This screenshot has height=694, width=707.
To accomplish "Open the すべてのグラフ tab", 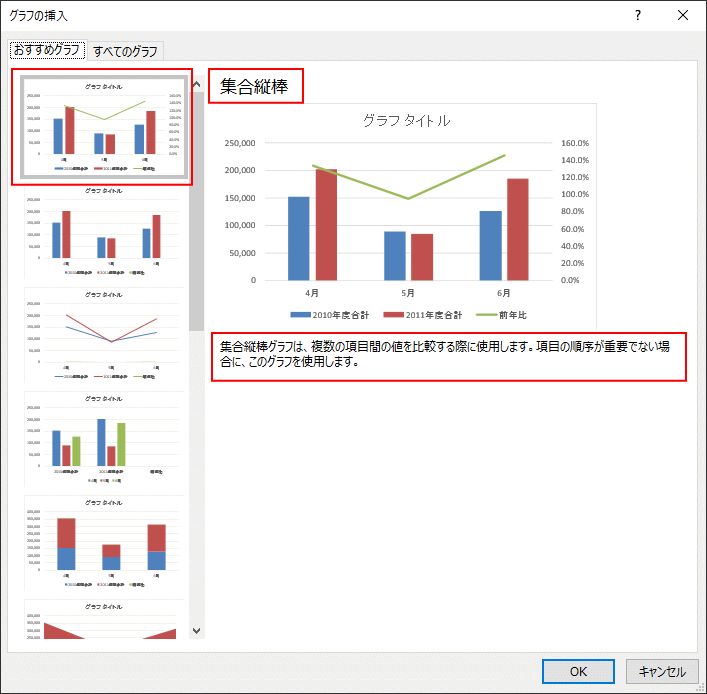I will pos(125,51).
